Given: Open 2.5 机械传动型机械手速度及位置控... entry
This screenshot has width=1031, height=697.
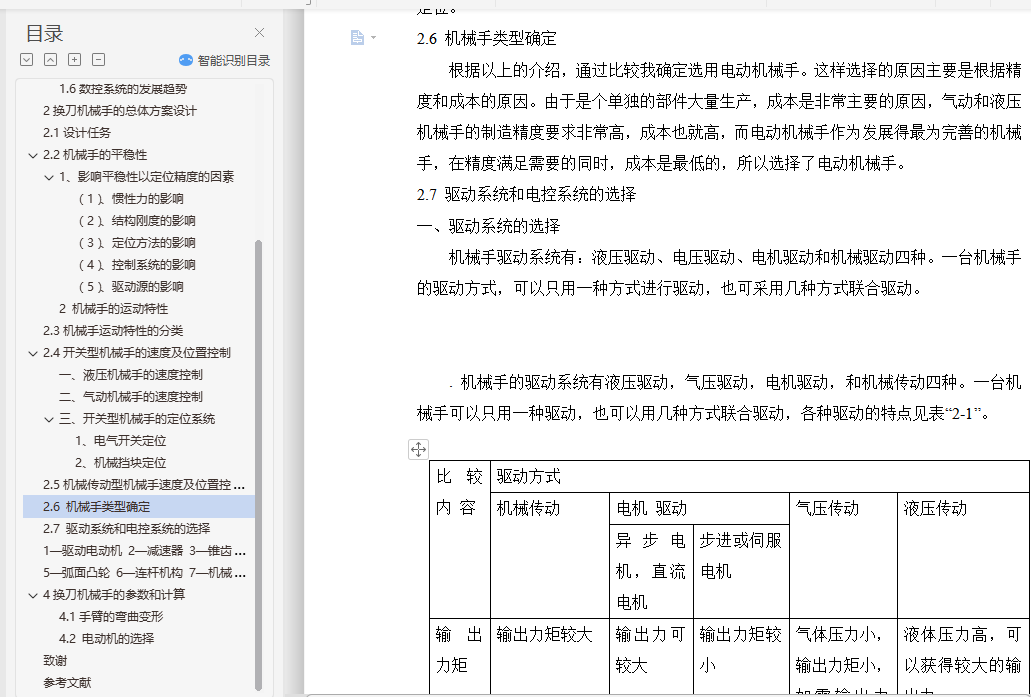Looking at the screenshot, I should coord(144,485).
